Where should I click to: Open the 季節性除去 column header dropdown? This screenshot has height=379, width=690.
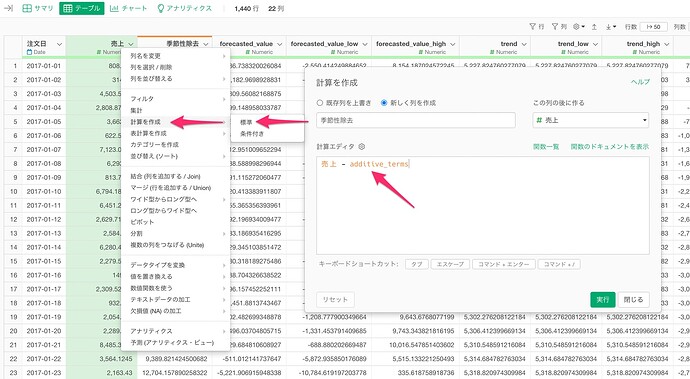click(x=206, y=44)
